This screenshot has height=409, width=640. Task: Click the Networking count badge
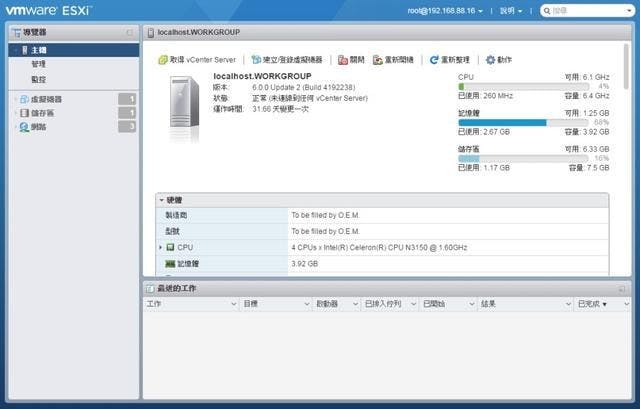(127, 127)
